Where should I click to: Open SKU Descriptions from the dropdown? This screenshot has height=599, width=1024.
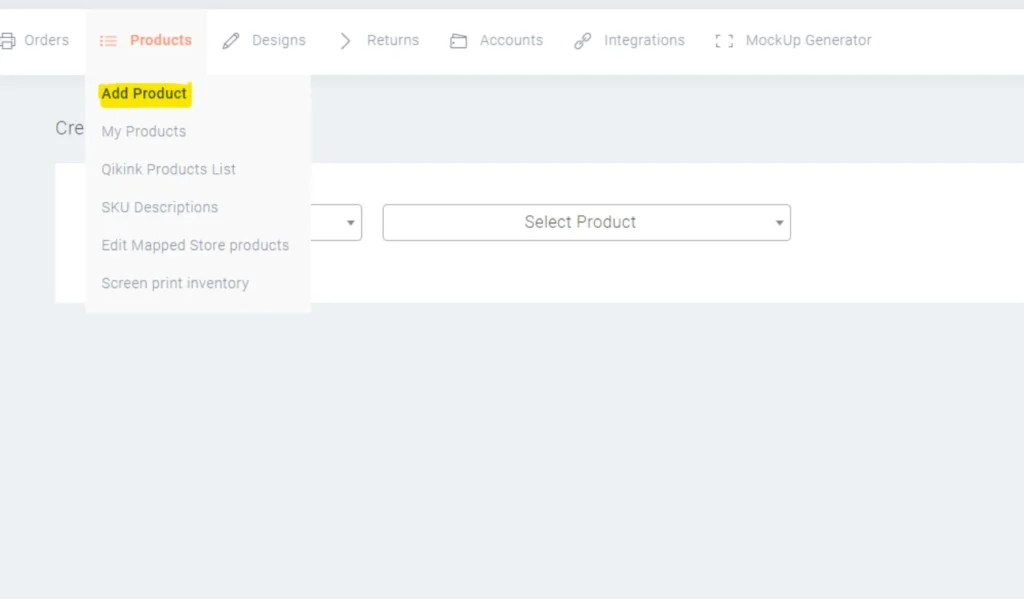point(159,207)
